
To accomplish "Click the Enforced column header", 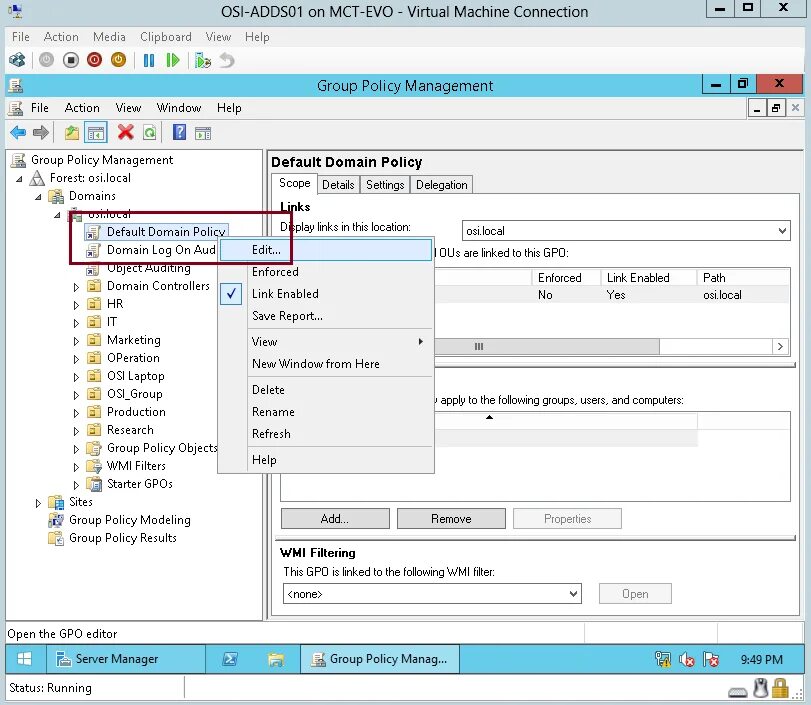I will tap(566, 278).
